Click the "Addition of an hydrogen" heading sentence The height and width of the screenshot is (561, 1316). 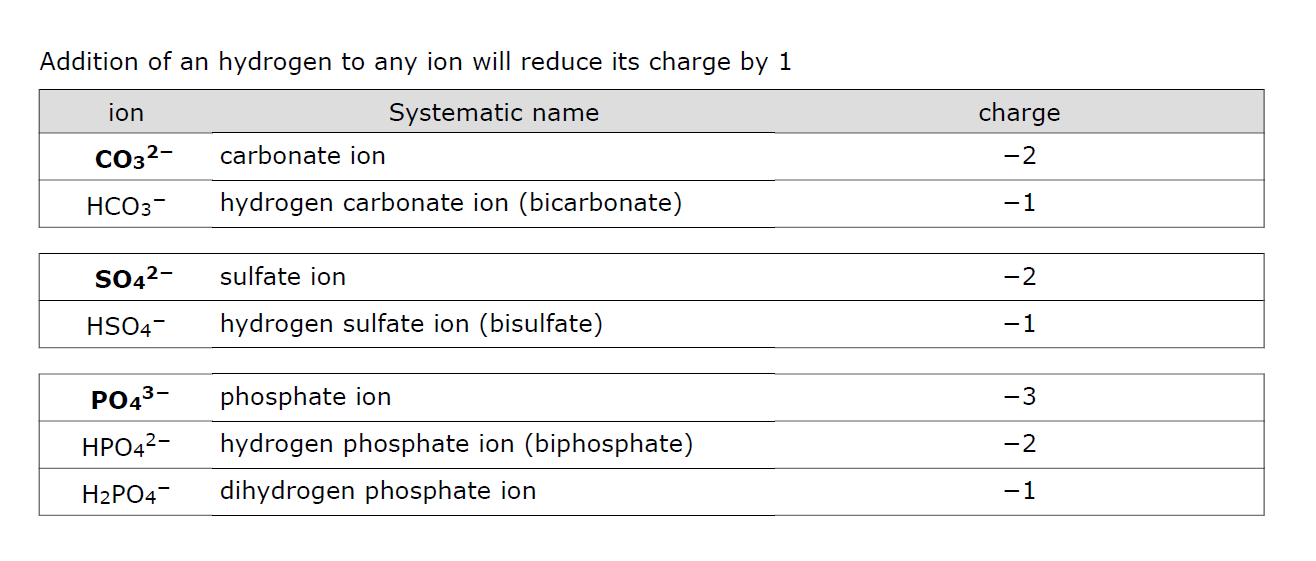point(415,62)
